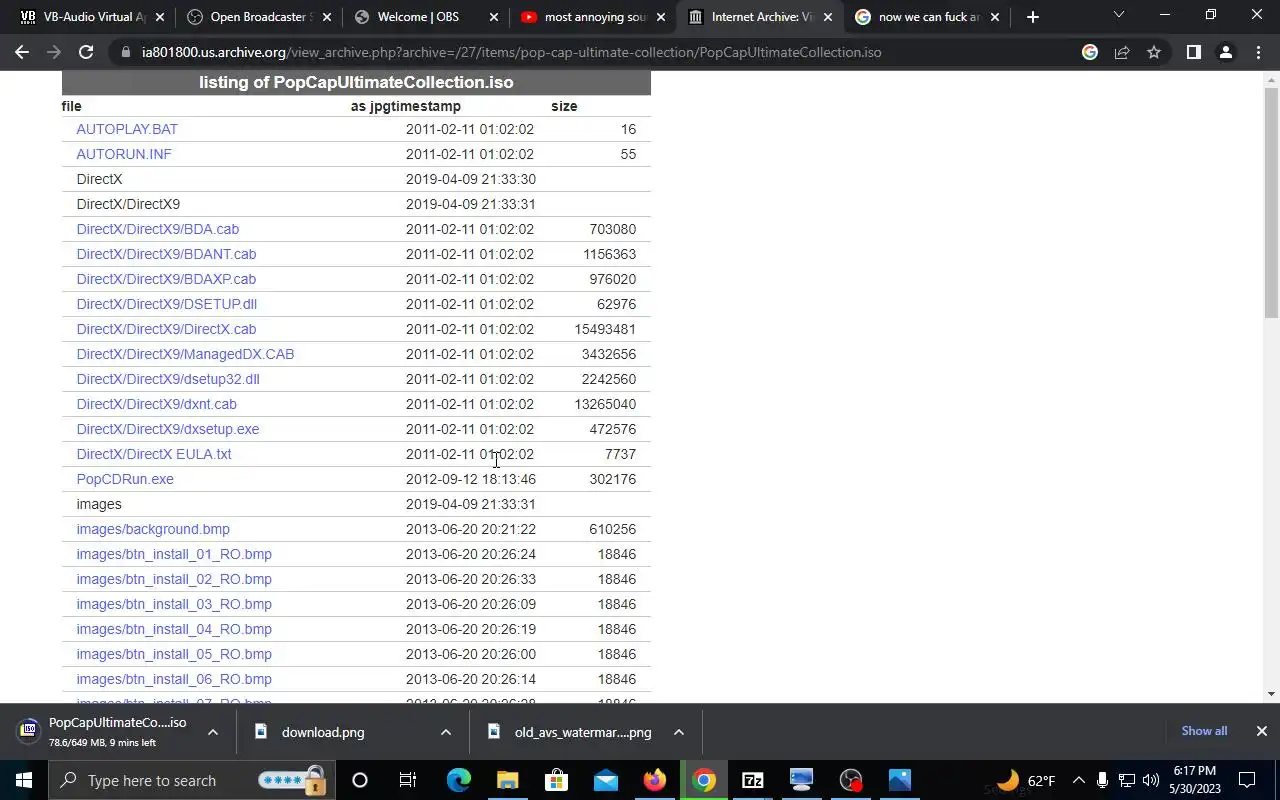
Task: Open the browser side panel
Action: click(x=1193, y=52)
